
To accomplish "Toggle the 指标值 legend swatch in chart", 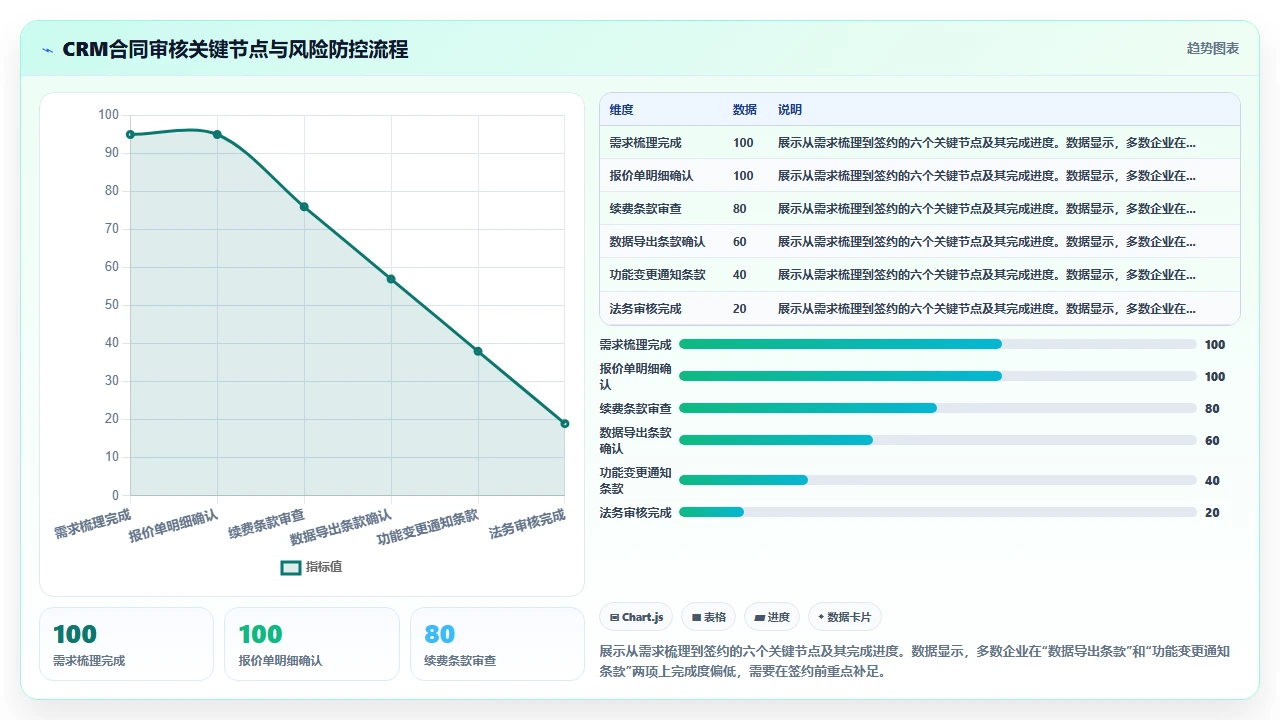I will tap(291, 567).
